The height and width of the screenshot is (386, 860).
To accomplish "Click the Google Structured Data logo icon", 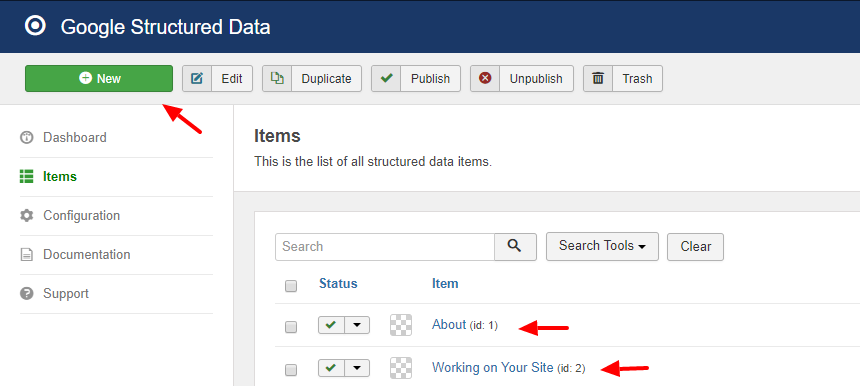I will click(x=35, y=26).
